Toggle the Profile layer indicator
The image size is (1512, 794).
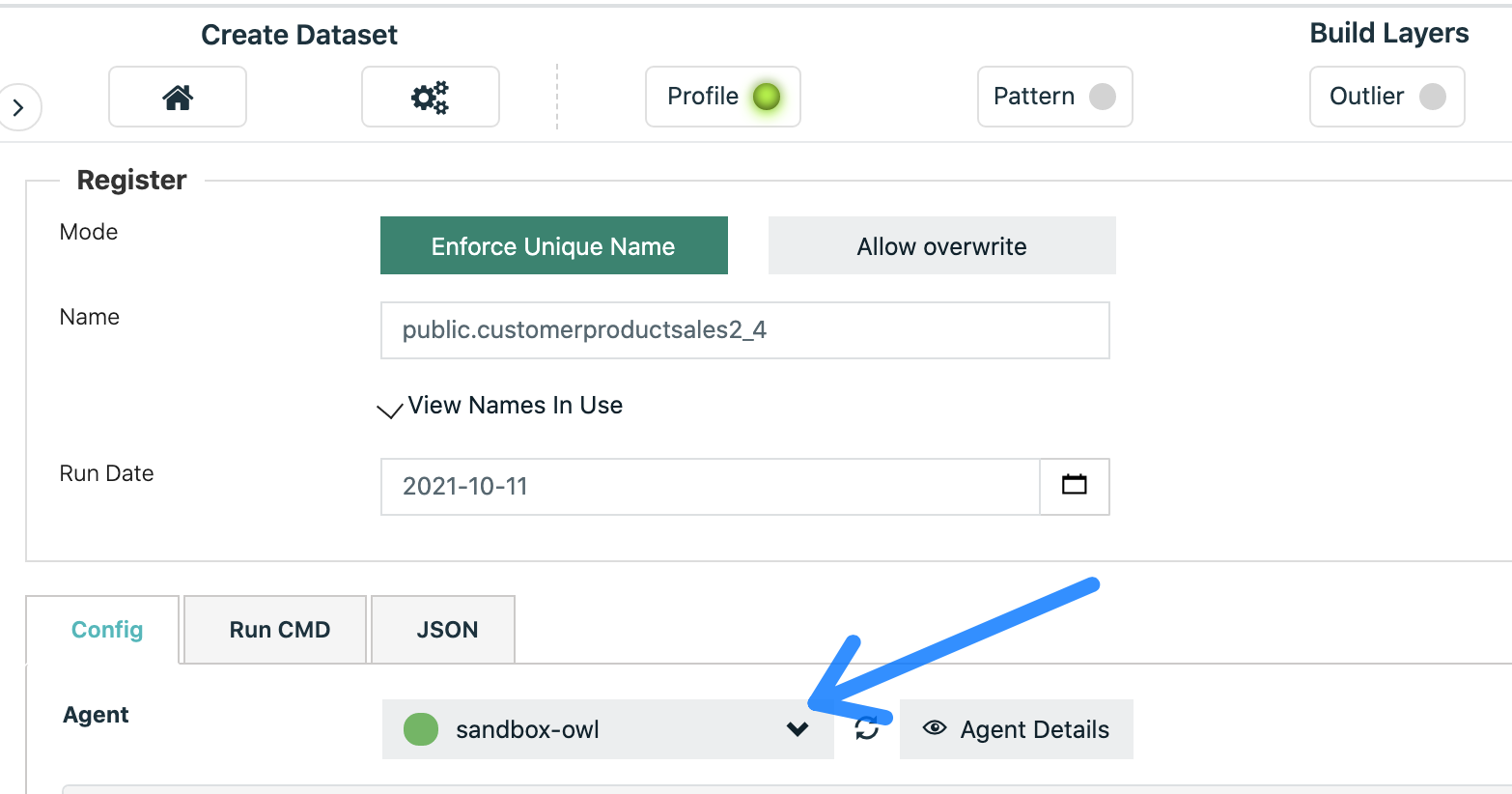[x=767, y=97]
